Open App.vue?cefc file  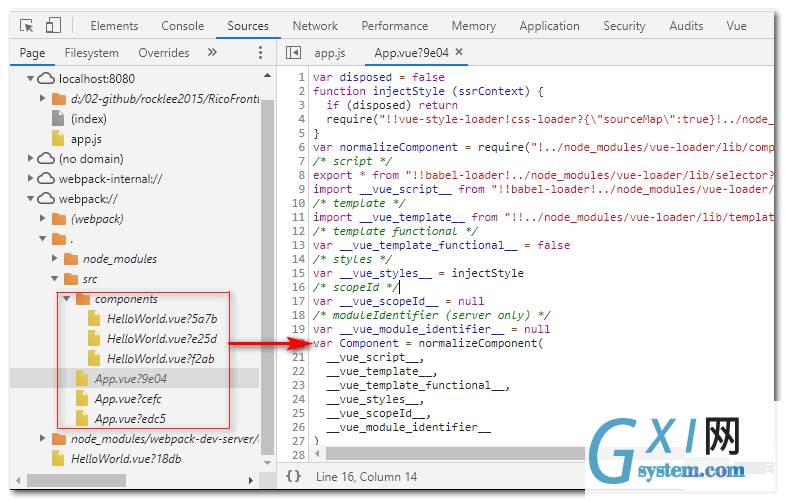tap(128, 399)
